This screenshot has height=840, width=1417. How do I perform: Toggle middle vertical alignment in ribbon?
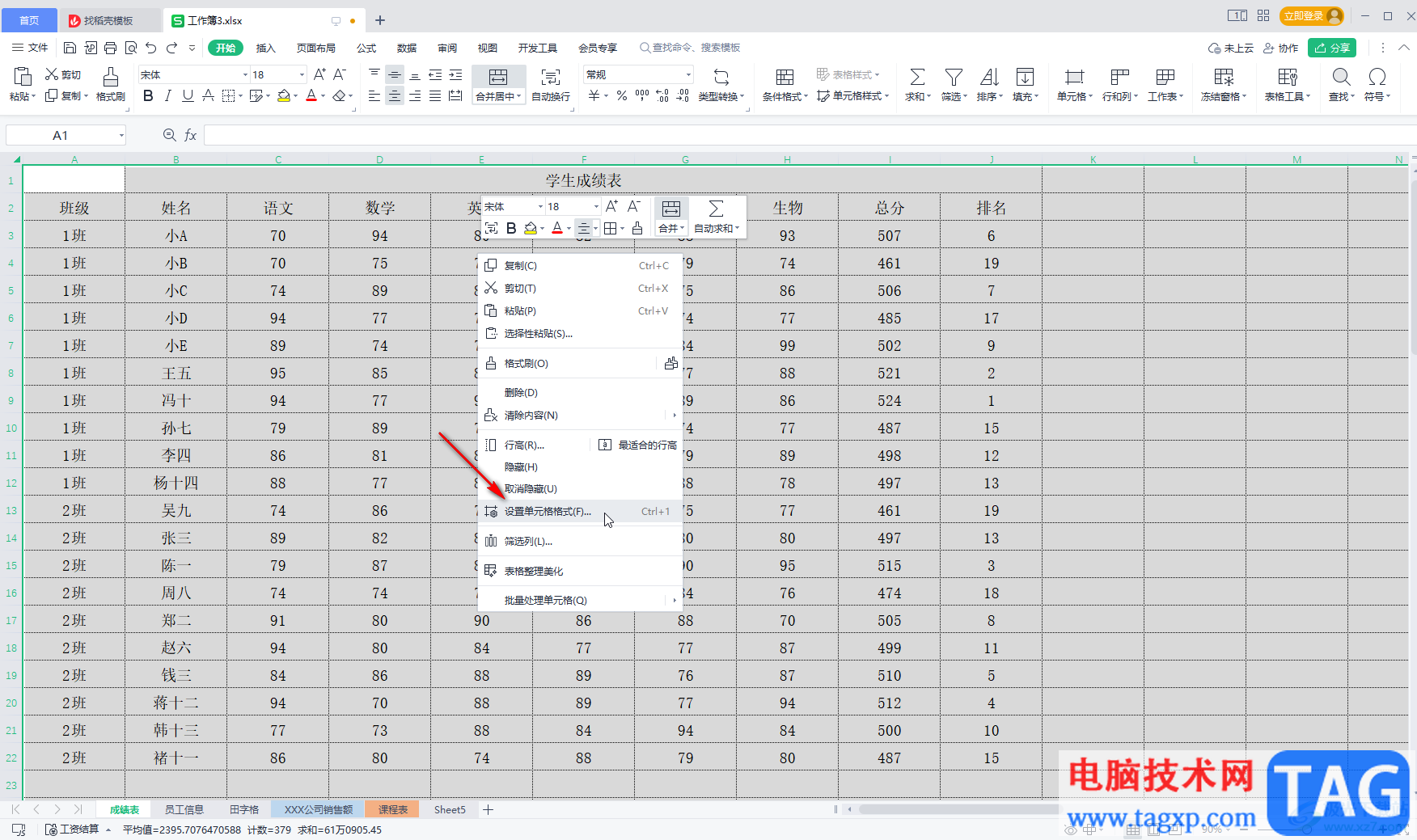[x=395, y=74]
